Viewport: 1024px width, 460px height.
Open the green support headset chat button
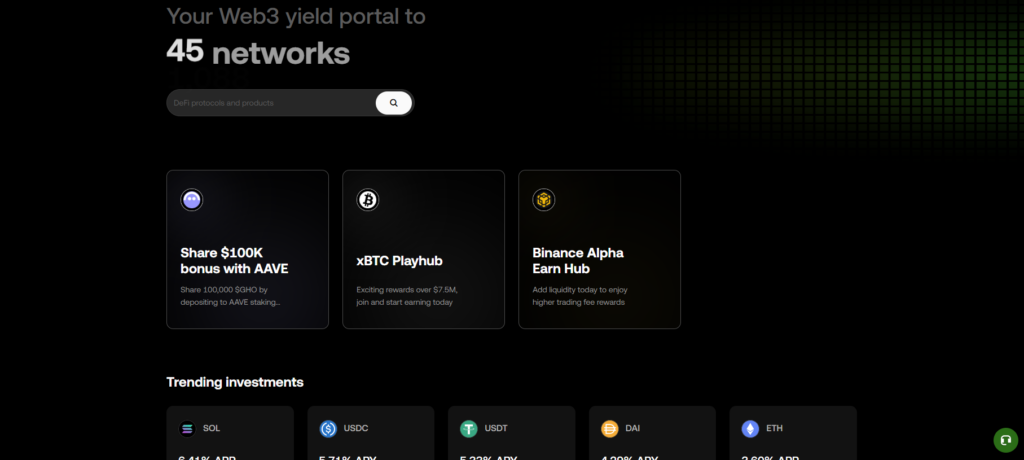tap(1005, 438)
